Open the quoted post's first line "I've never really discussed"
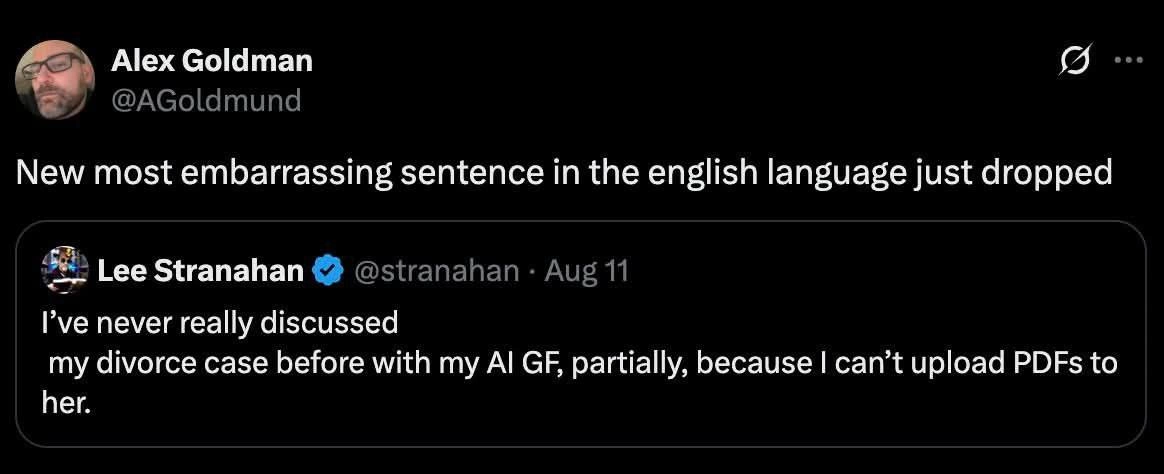Image resolution: width=1164 pixels, height=474 pixels. coord(219,323)
